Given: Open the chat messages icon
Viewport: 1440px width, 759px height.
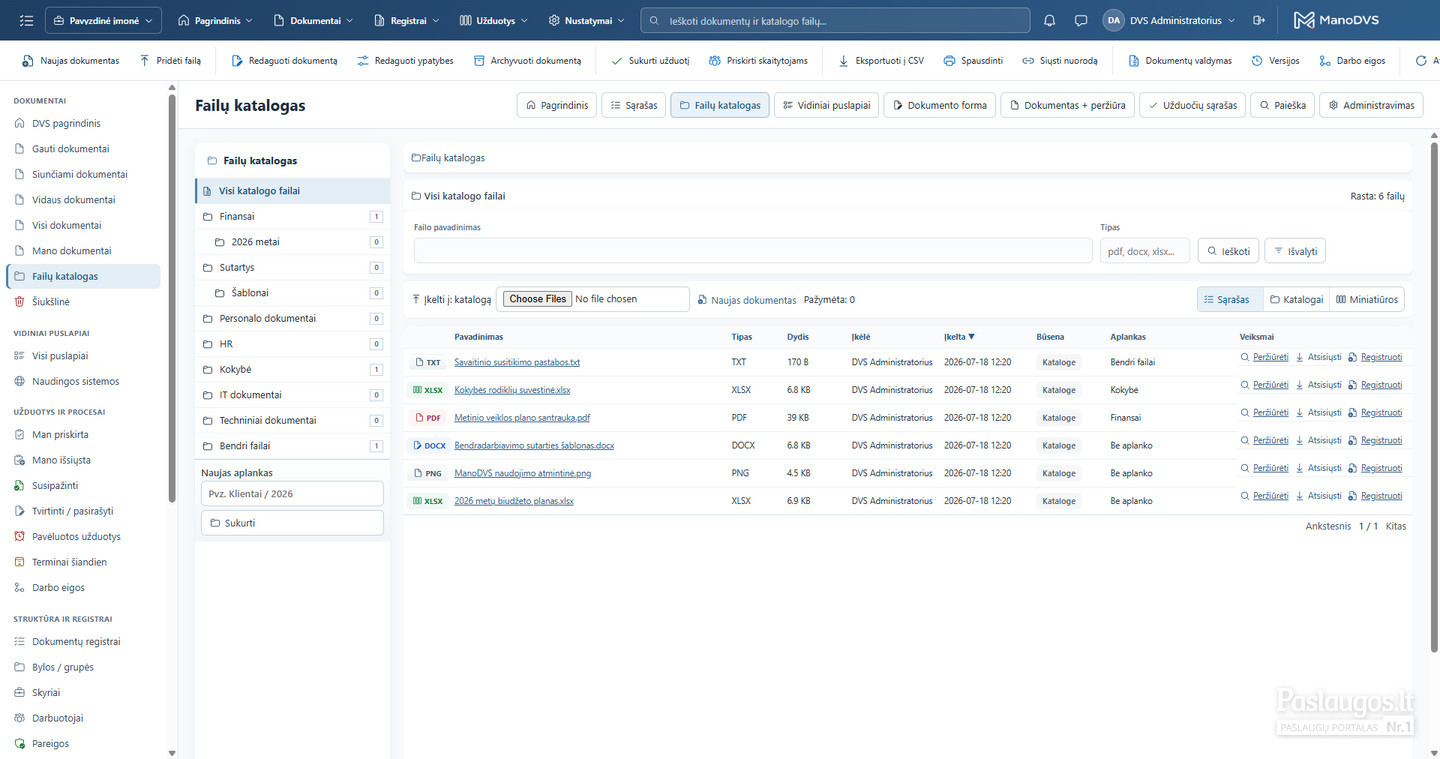Looking at the screenshot, I should coord(1081,20).
